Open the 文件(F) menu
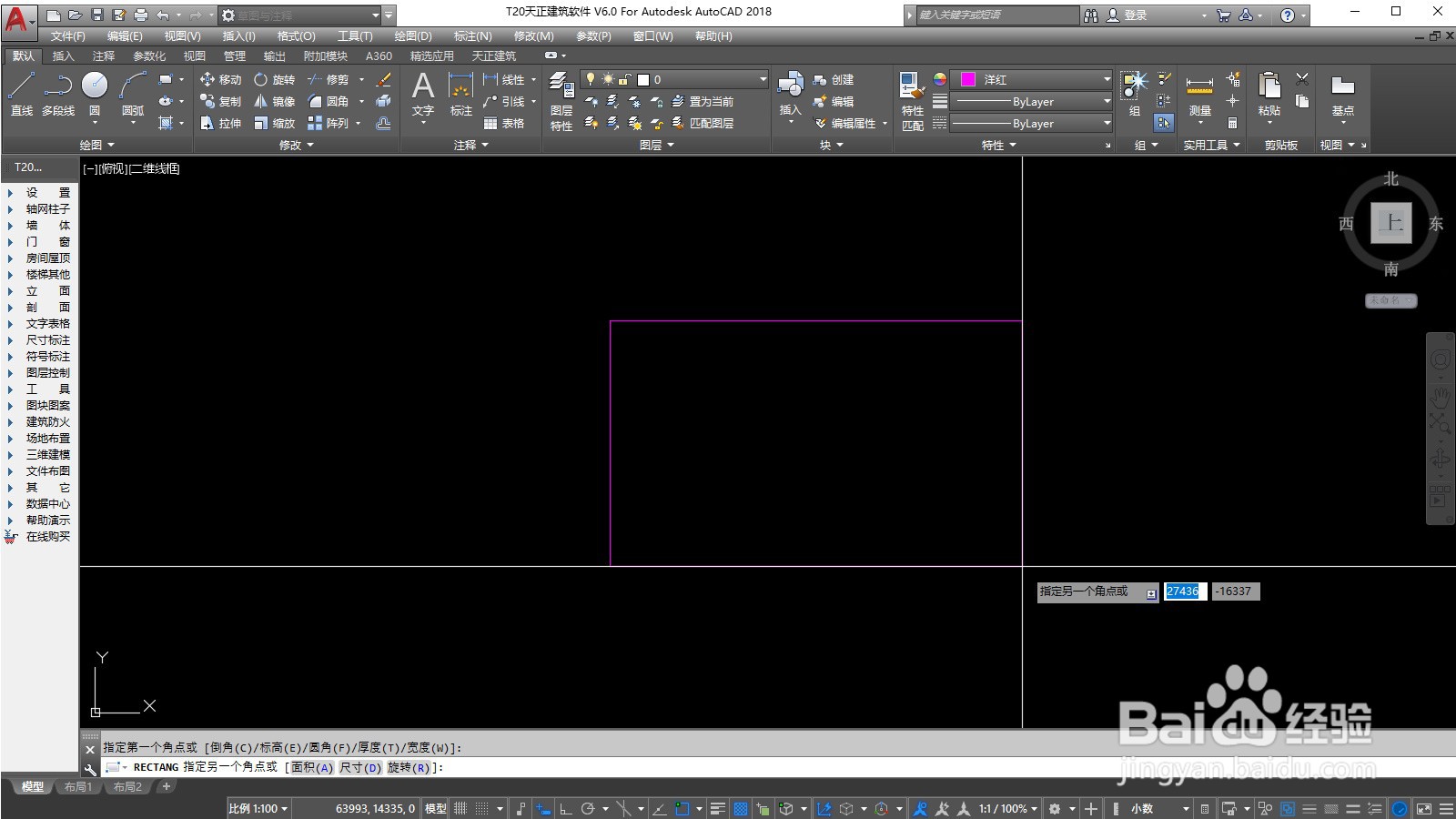Screen dimensions: 1456x819 point(68,36)
